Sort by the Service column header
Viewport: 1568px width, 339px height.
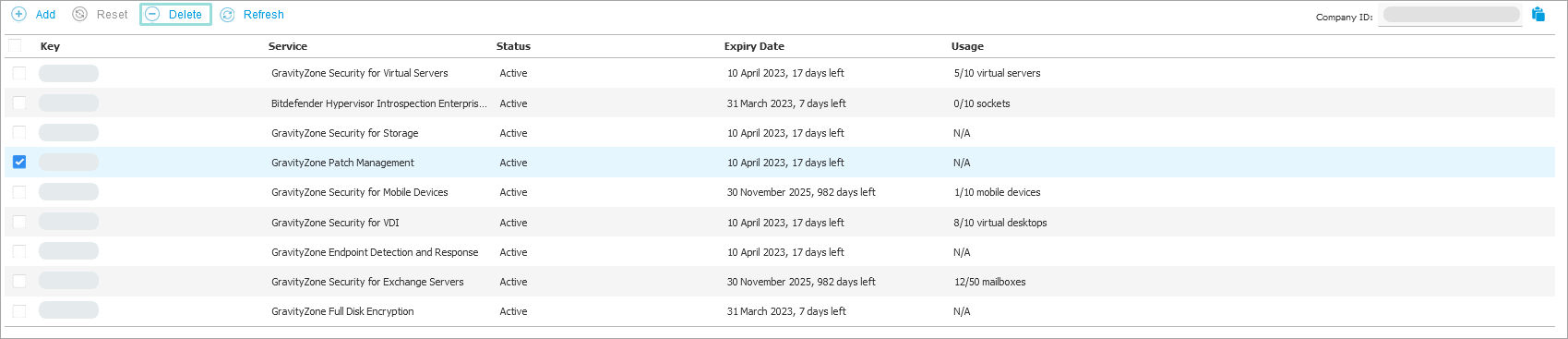click(288, 46)
